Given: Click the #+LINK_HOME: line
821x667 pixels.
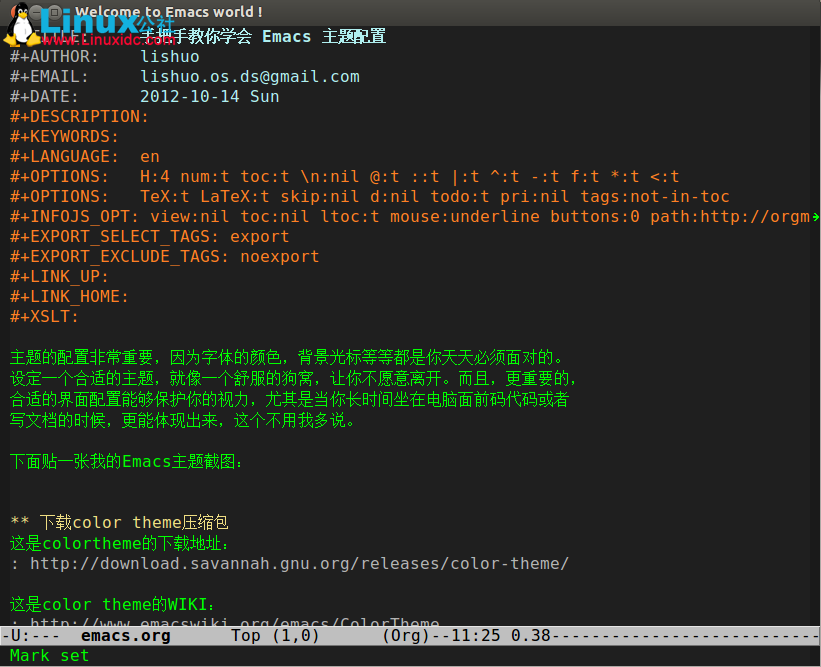Looking at the screenshot, I should (x=69, y=296).
